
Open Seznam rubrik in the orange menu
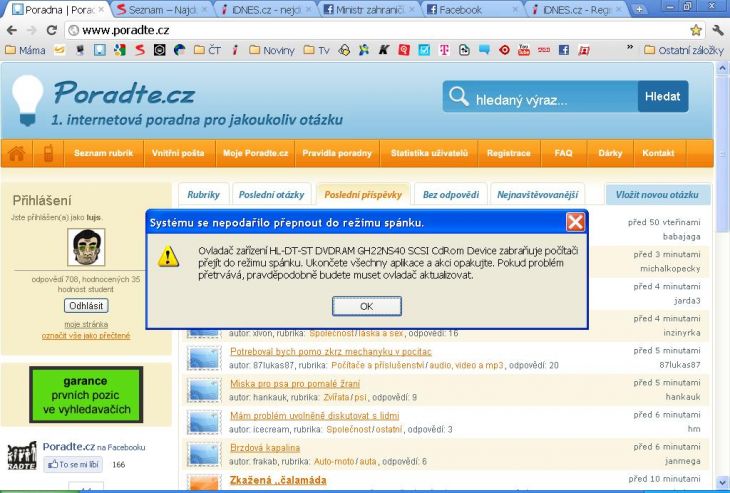pyautogui.click(x=103, y=153)
